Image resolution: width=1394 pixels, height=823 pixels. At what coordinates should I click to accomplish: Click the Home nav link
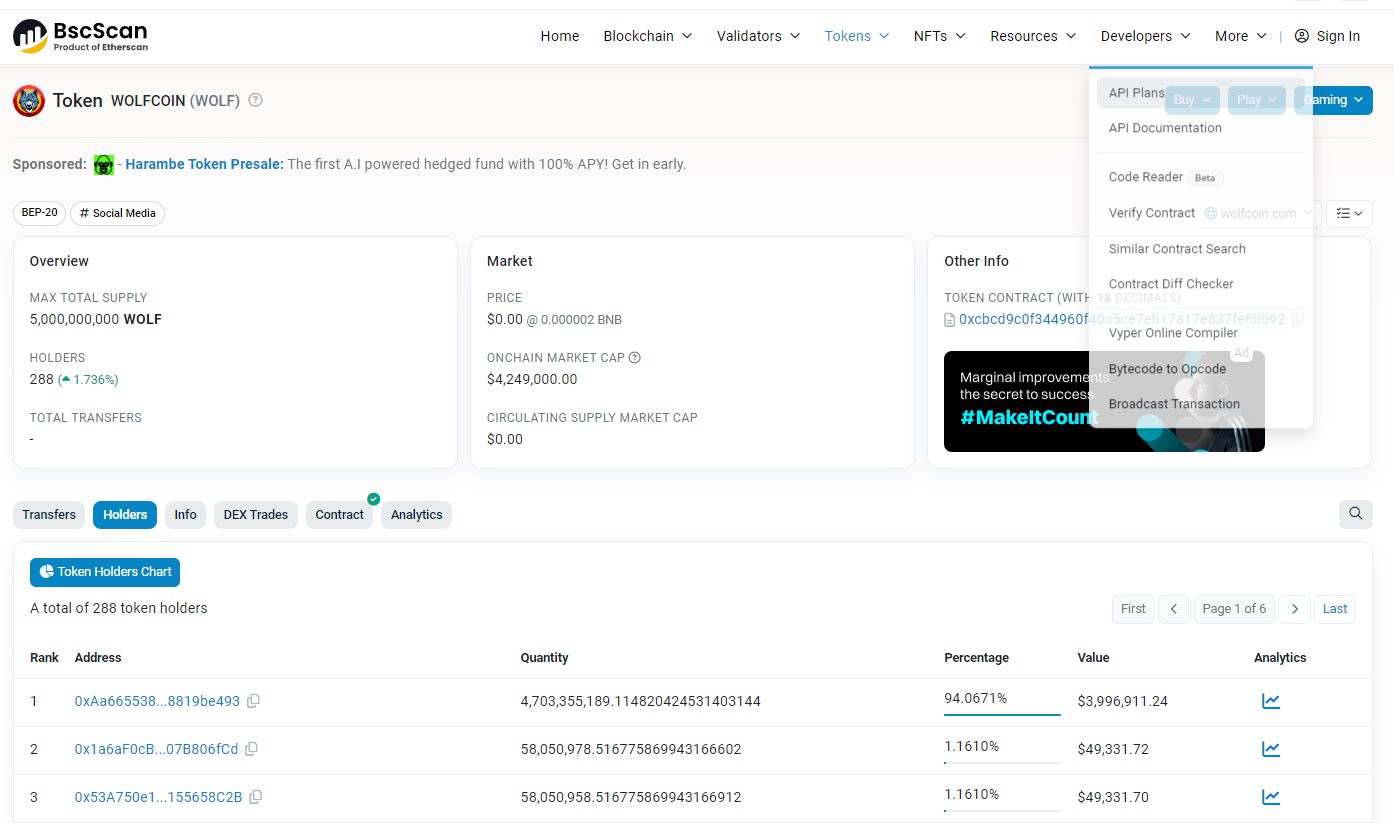point(560,36)
